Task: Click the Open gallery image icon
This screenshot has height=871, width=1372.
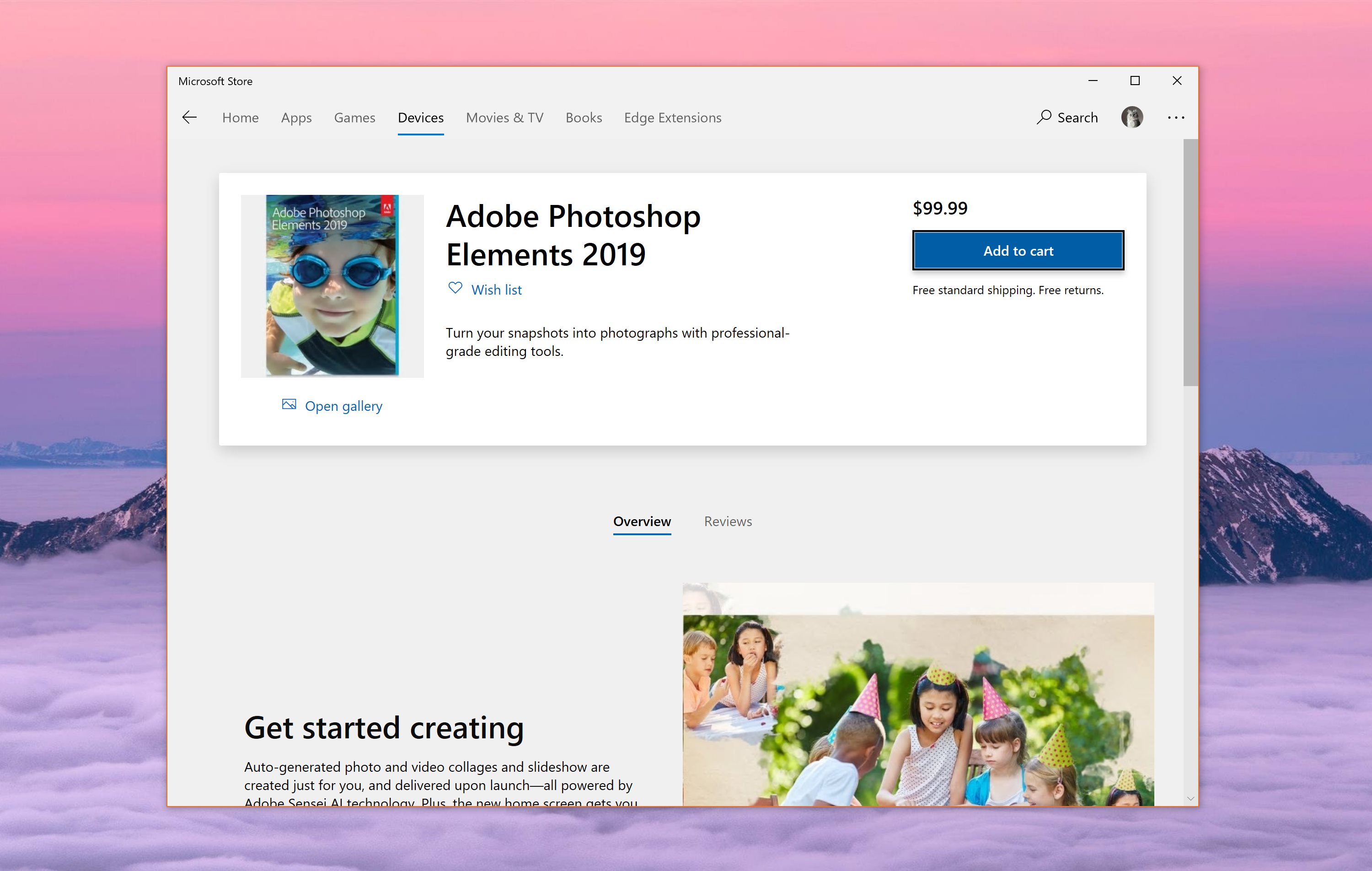Action: (x=289, y=404)
